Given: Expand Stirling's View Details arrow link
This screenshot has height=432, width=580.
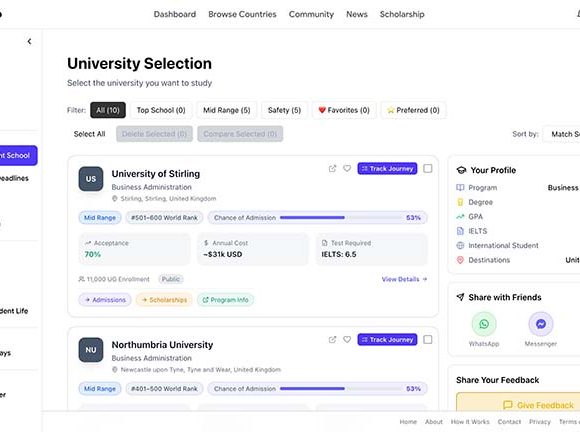Looking at the screenshot, I should click(404, 279).
